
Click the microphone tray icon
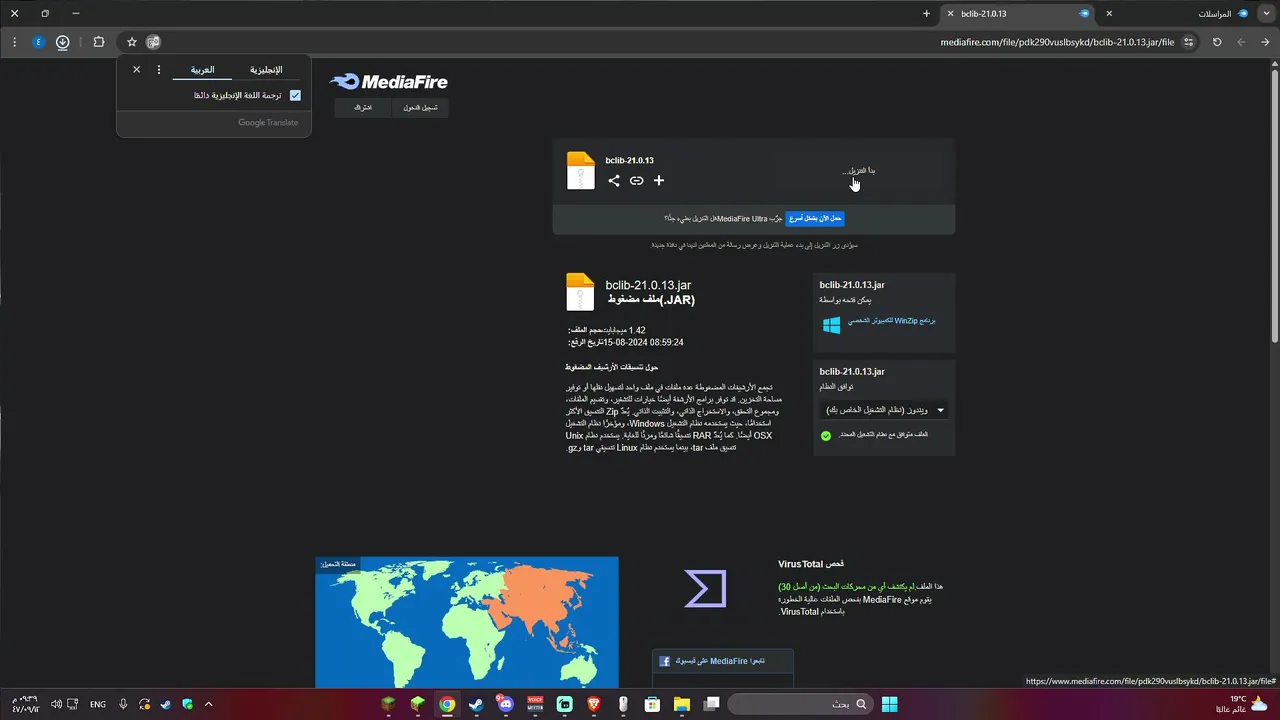pyautogui.click(x=124, y=705)
